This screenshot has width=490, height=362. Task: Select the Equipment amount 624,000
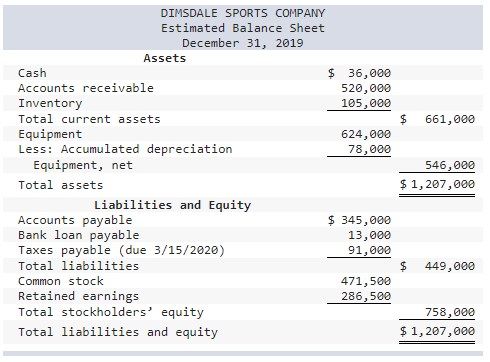click(366, 134)
